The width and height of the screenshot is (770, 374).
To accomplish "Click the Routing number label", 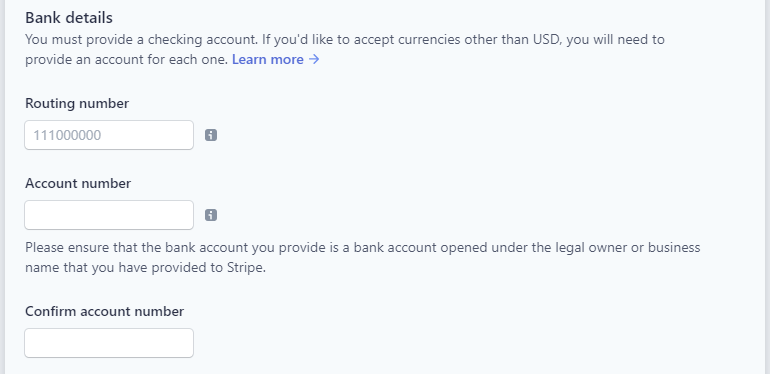I will pyautogui.click(x=77, y=104).
